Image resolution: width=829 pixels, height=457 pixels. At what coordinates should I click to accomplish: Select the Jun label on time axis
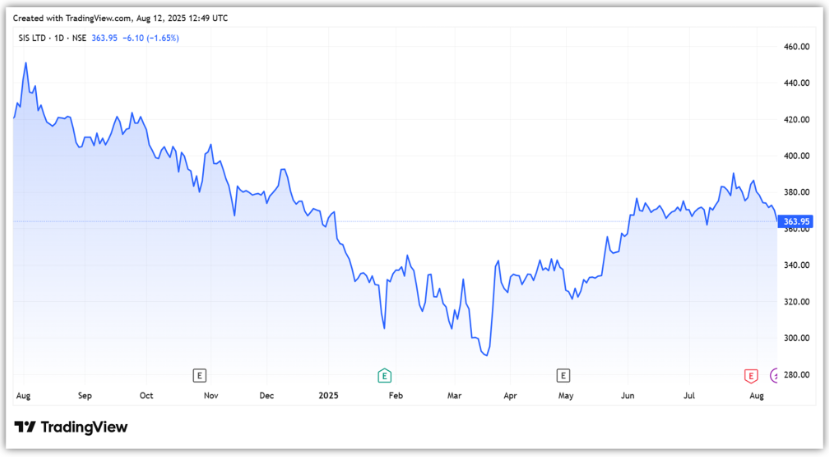628,396
